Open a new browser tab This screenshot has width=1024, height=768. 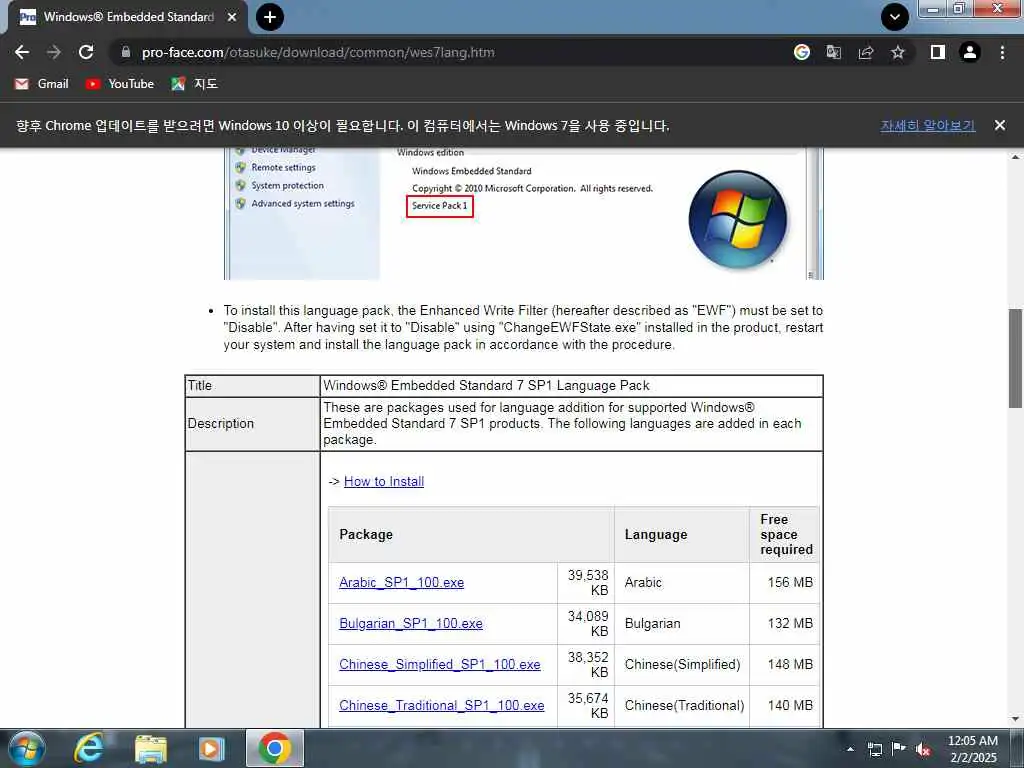(x=270, y=17)
